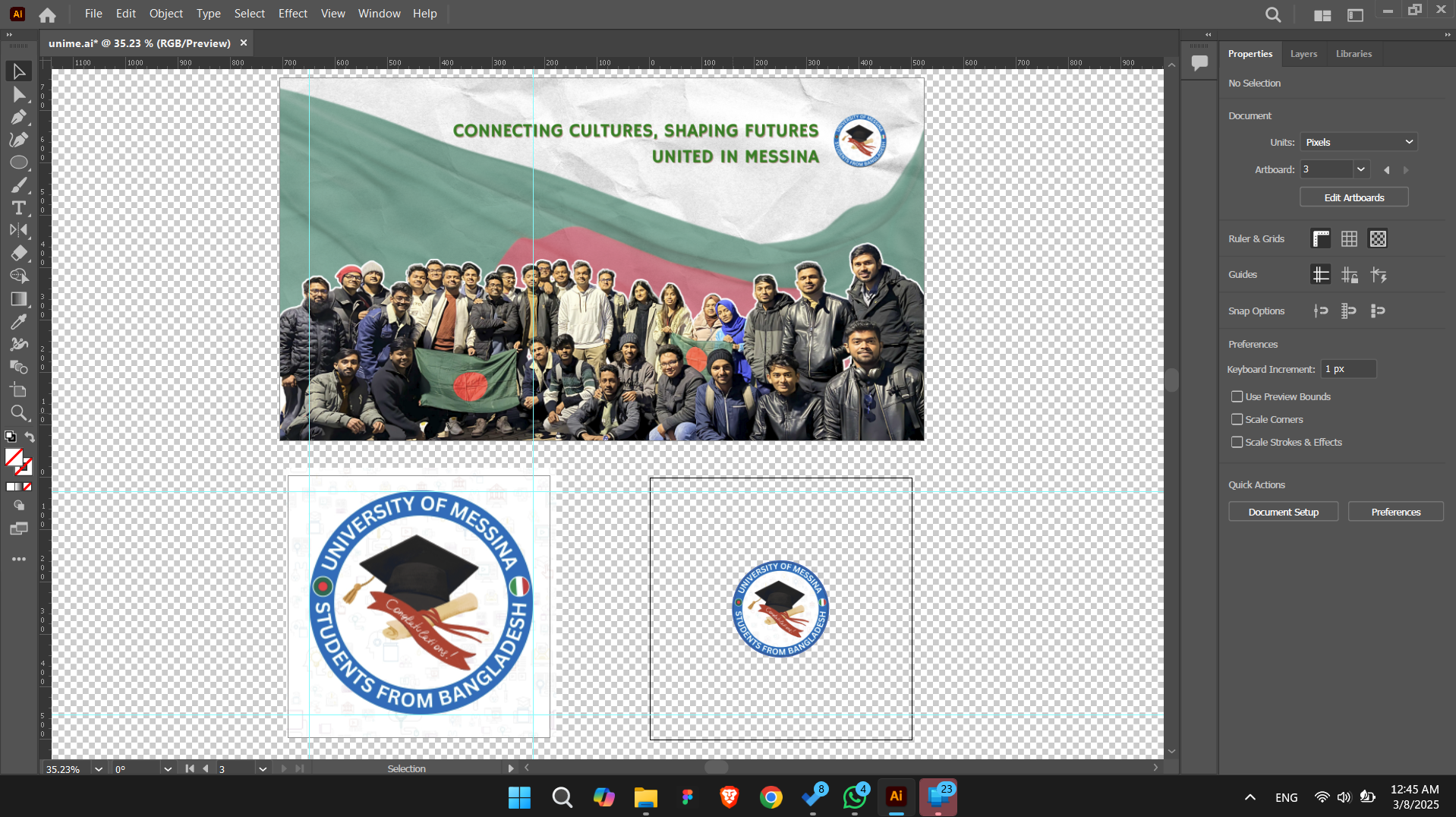Open the File menu
The width and height of the screenshot is (1456, 817).
(x=93, y=14)
